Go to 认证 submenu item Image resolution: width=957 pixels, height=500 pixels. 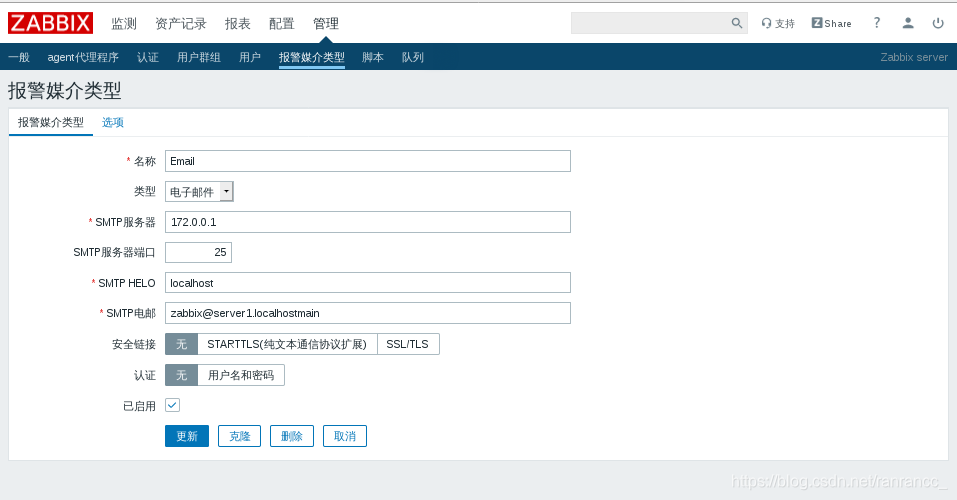point(148,57)
